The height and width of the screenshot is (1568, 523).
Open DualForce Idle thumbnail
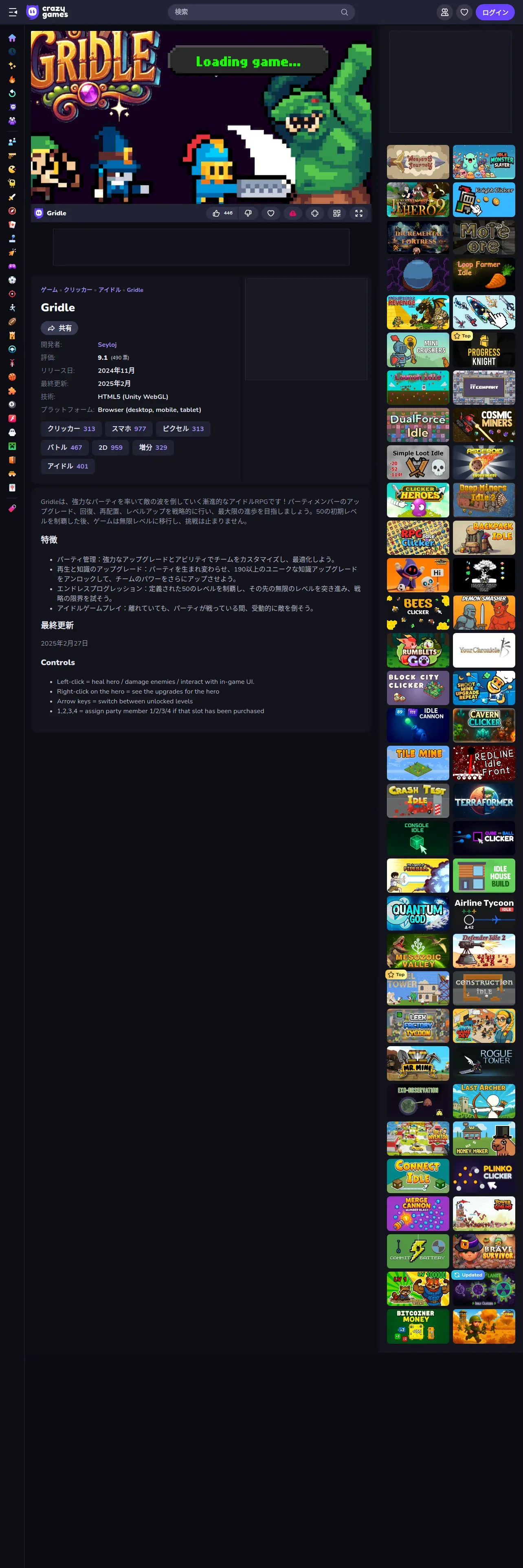tap(418, 425)
